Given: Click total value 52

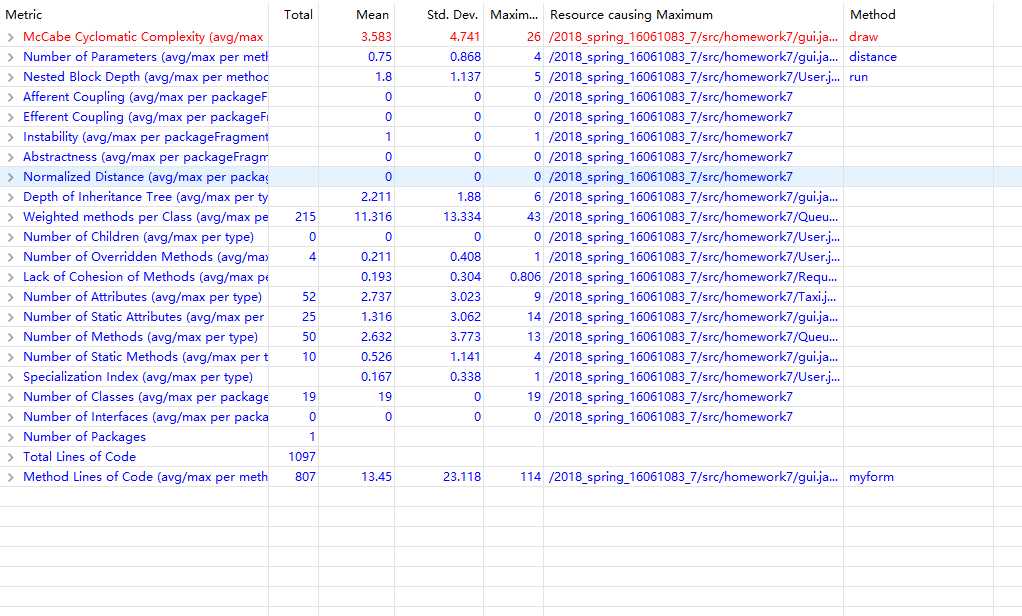Looking at the screenshot, I should tap(309, 297).
